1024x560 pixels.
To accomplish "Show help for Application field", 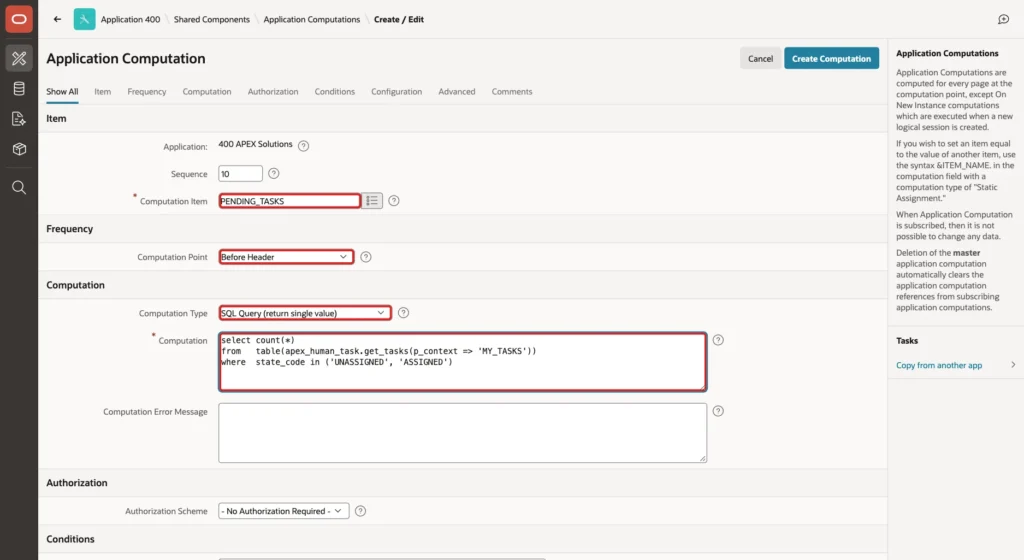I will [303, 146].
